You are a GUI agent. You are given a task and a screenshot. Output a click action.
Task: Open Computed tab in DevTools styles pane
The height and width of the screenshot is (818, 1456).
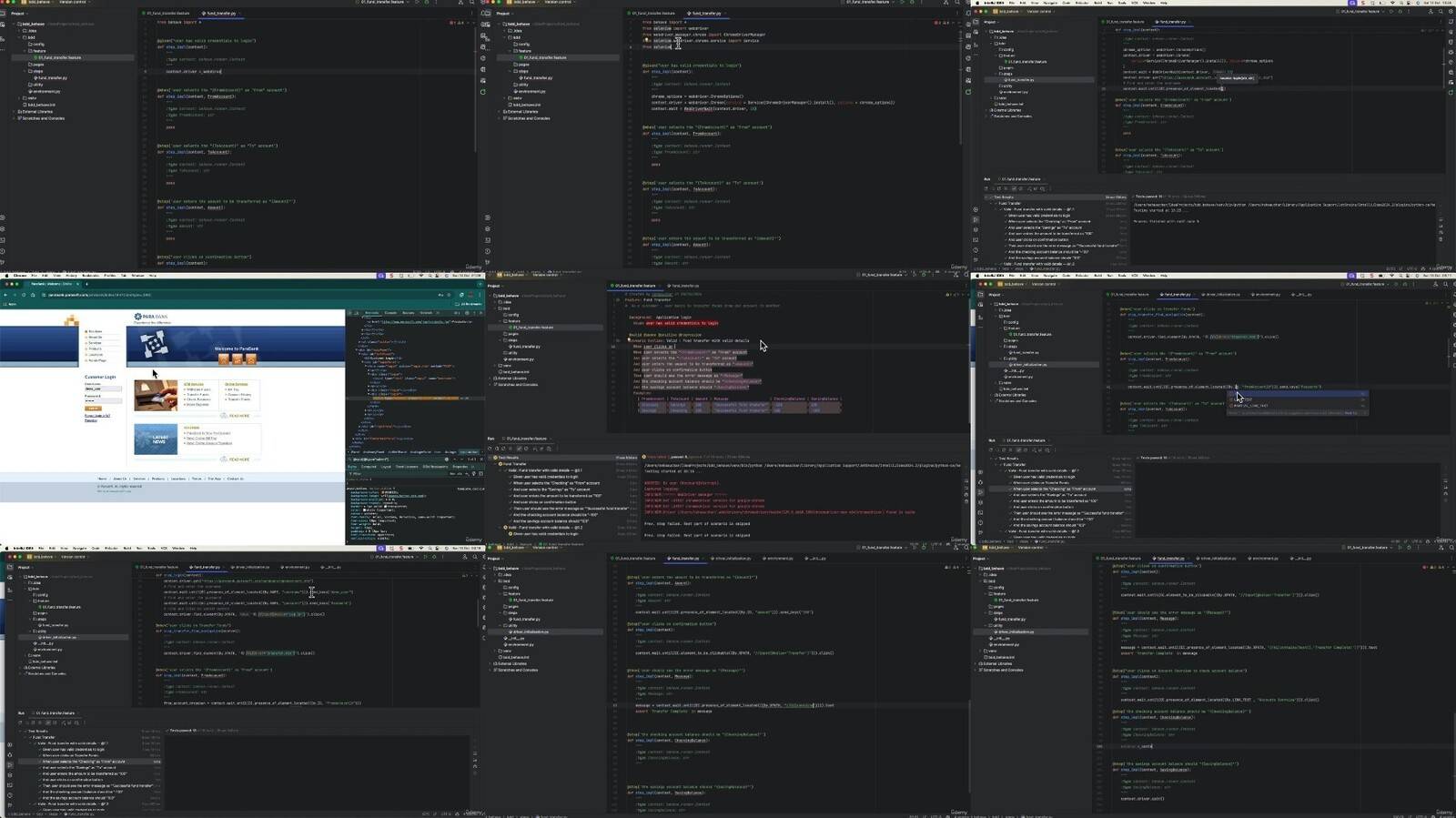(369, 467)
